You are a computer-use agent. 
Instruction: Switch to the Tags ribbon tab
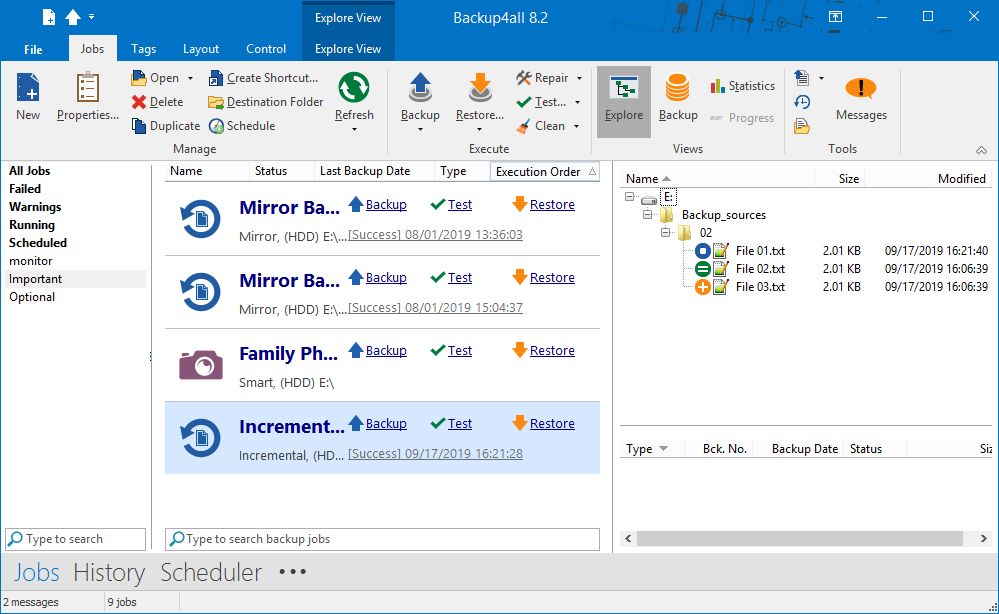coord(143,49)
